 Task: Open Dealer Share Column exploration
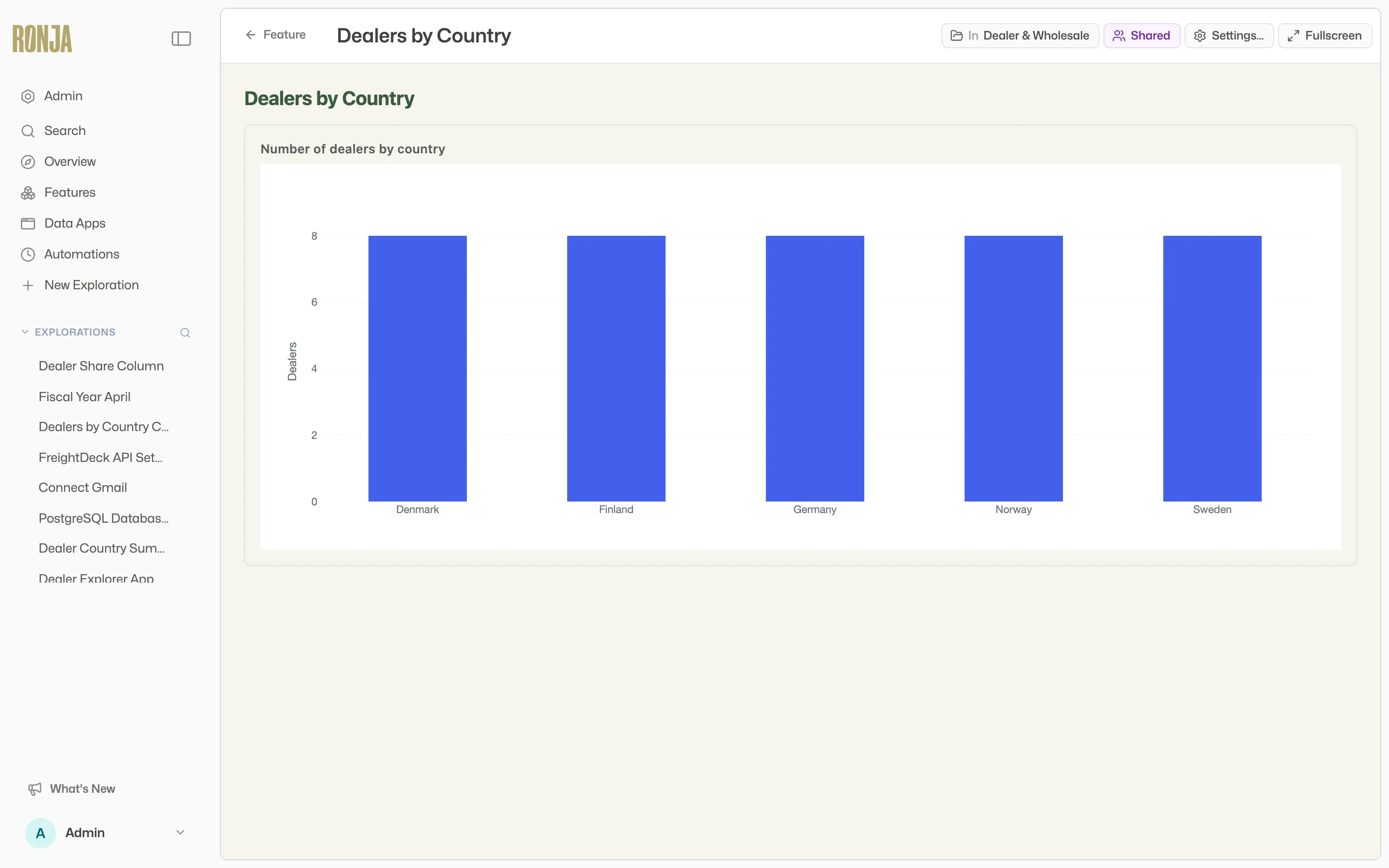point(101,366)
